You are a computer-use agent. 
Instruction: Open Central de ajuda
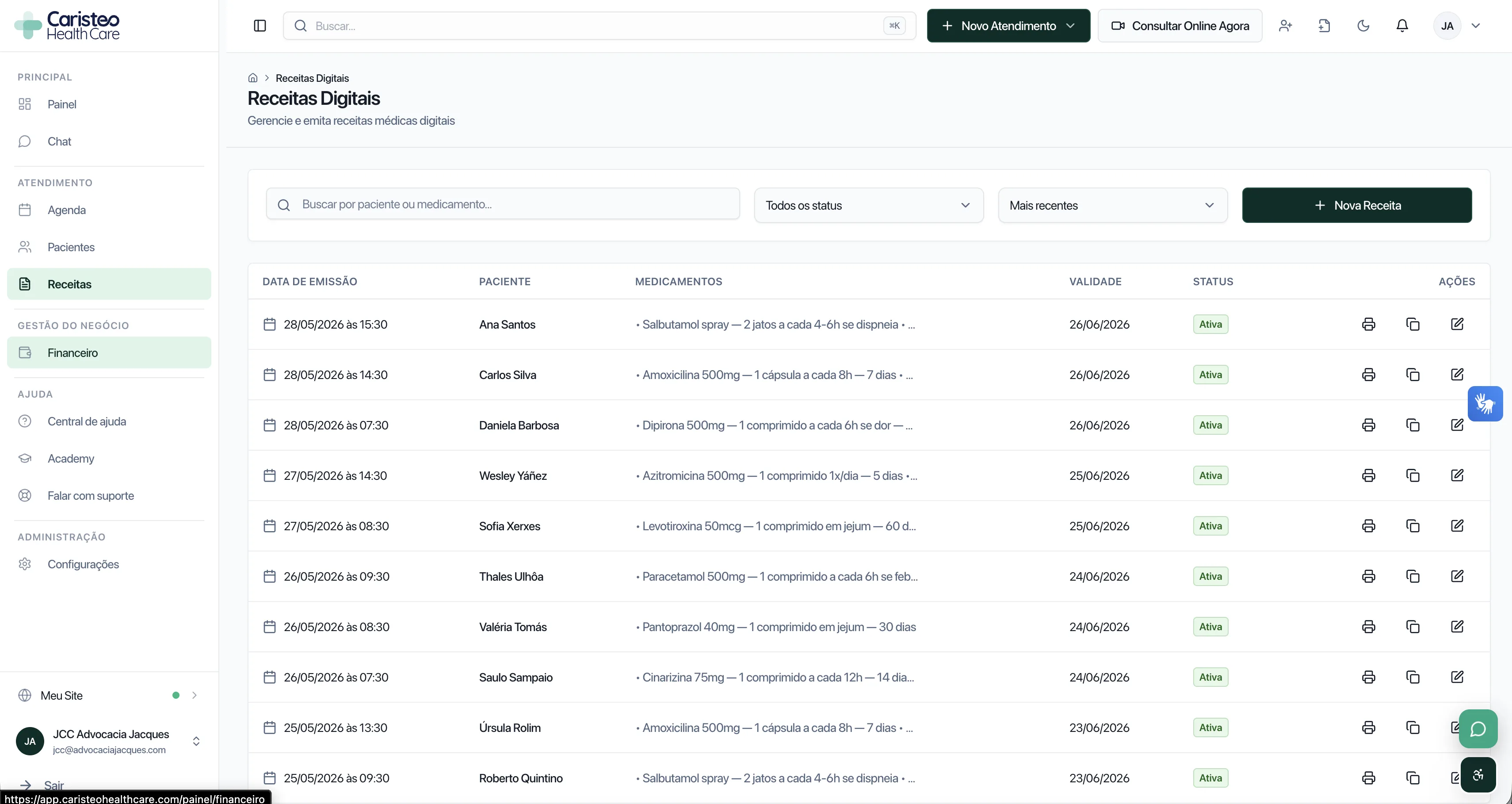coord(109,421)
